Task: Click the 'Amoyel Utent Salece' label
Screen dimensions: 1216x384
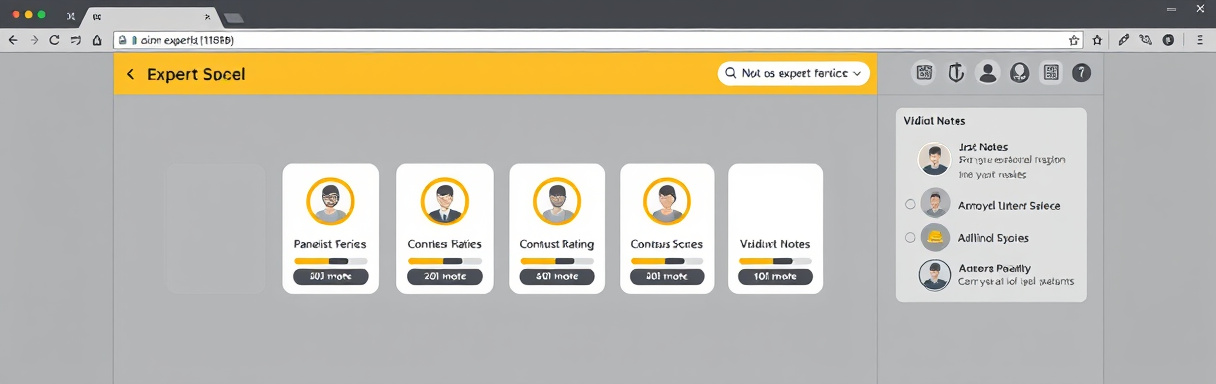Action: pyautogui.click(x=1009, y=205)
